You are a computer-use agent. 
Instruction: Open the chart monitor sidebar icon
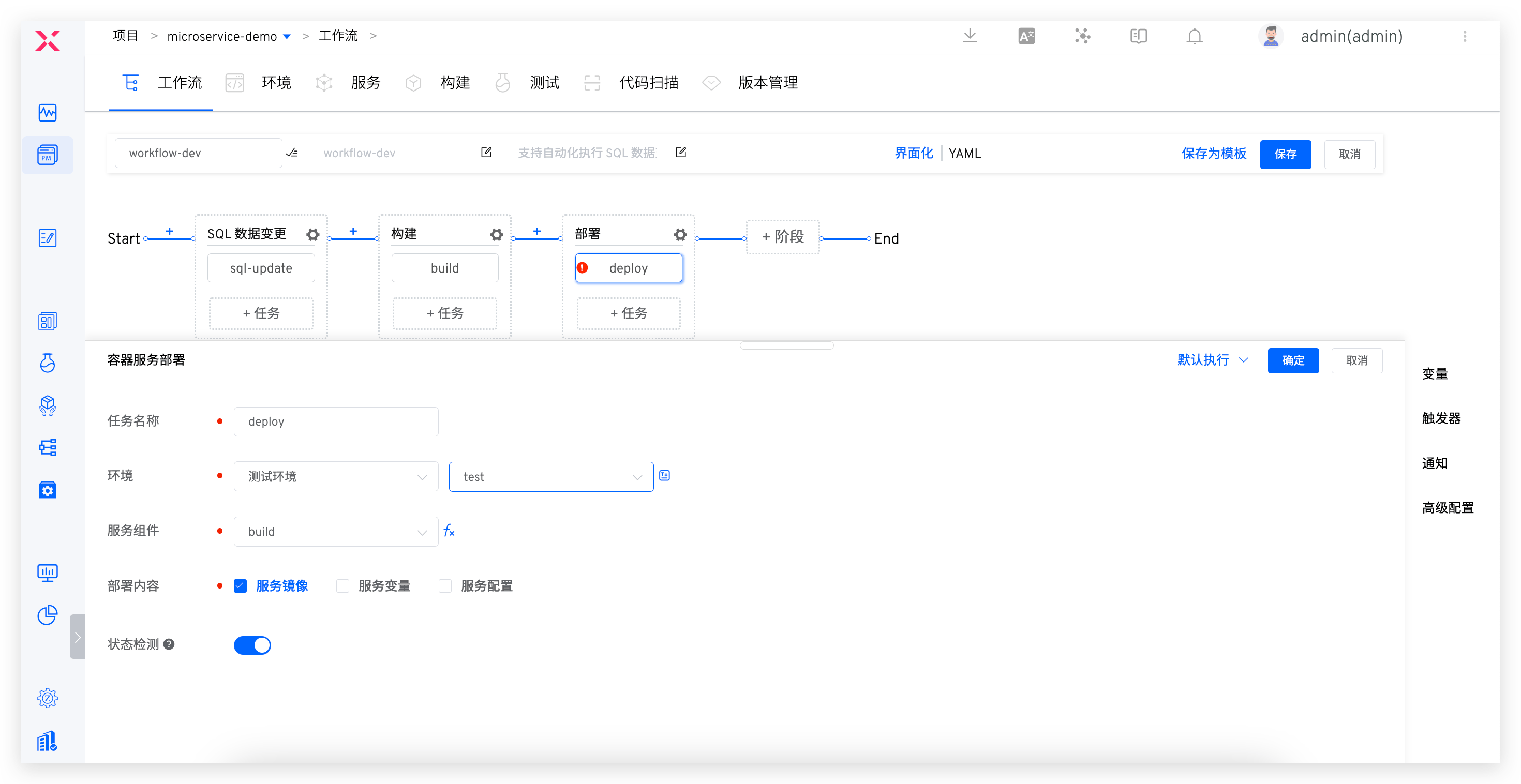click(47, 572)
